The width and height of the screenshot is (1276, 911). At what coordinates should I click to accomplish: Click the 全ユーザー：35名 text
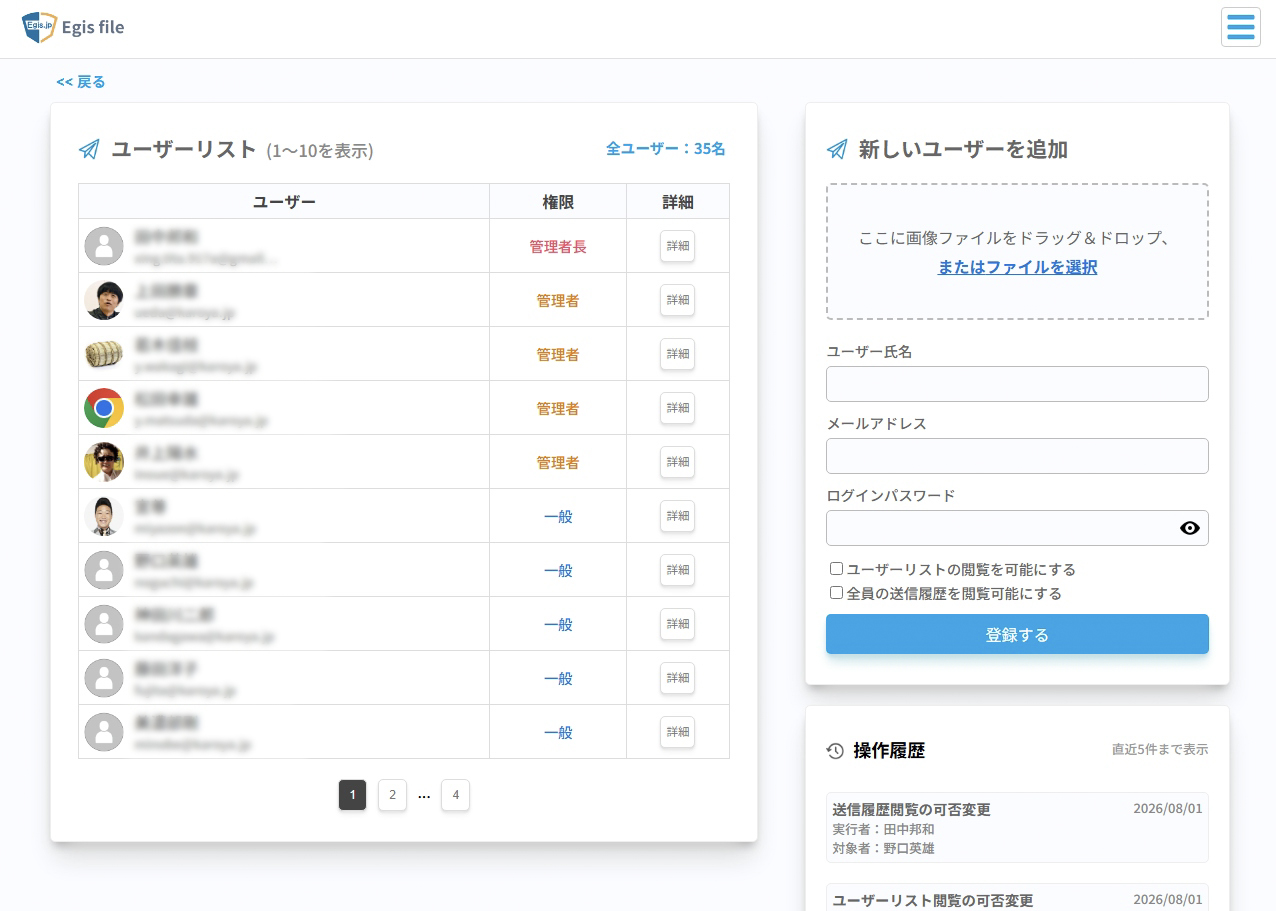point(666,148)
